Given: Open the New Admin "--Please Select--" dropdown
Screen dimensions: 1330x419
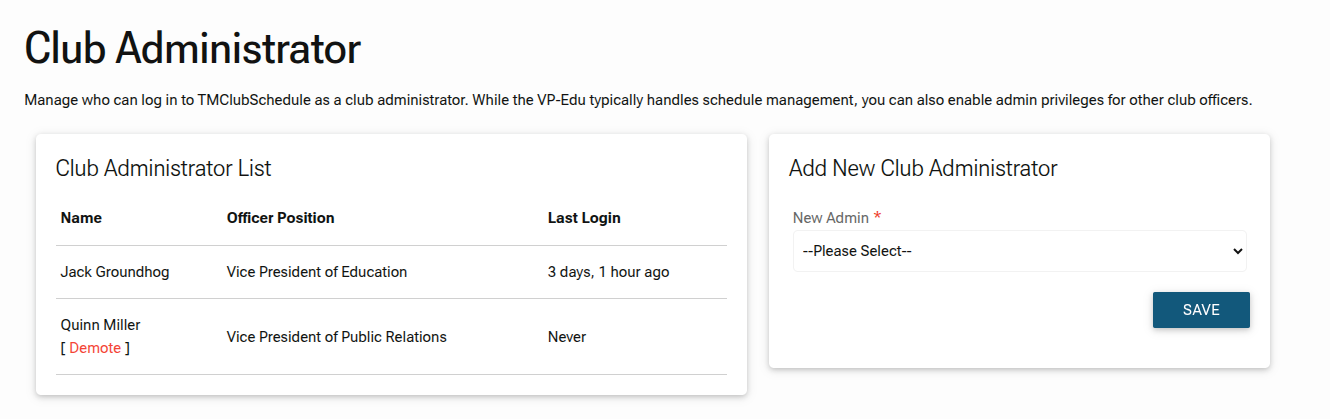Looking at the screenshot, I should [1018, 251].
